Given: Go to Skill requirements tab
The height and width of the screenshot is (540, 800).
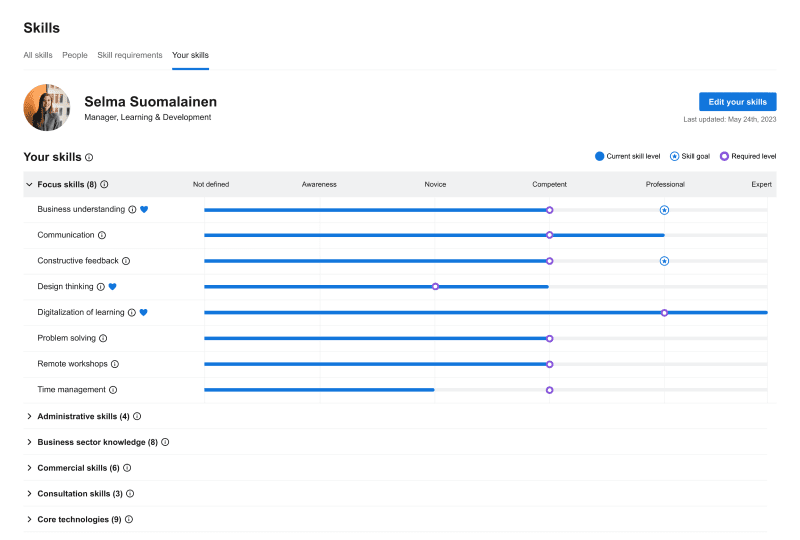Looking at the screenshot, I should 130,55.
